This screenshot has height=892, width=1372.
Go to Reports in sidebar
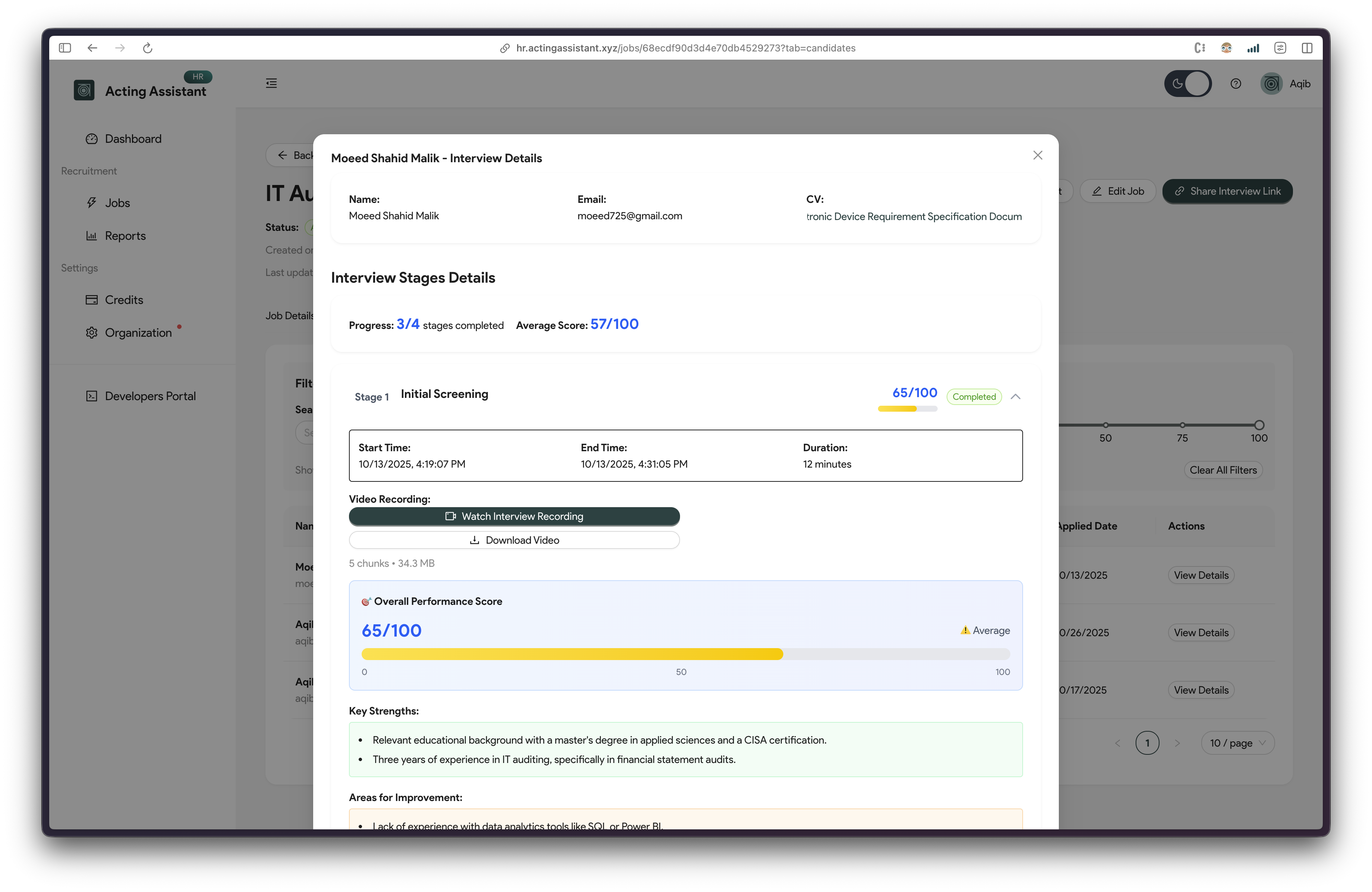coord(125,236)
